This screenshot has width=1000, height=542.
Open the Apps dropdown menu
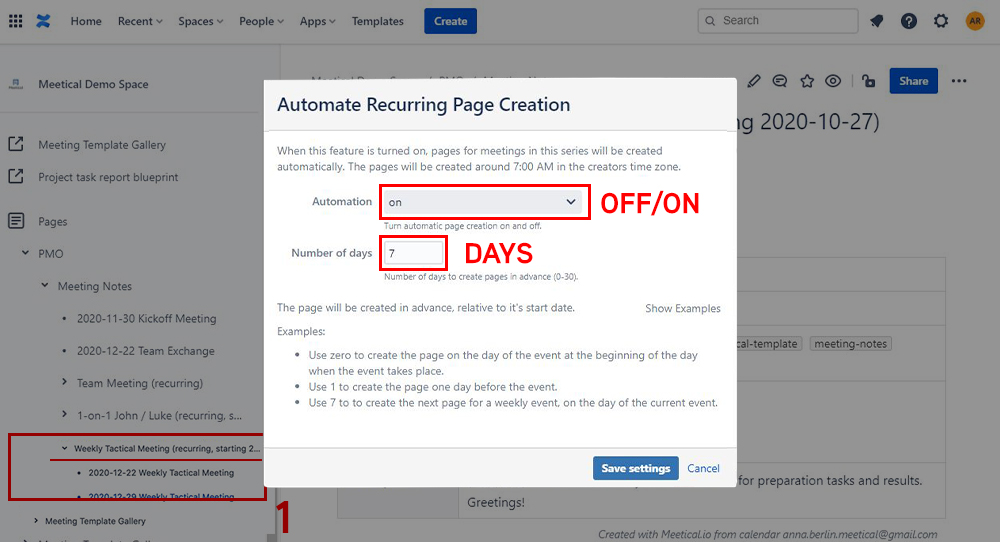[318, 21]
